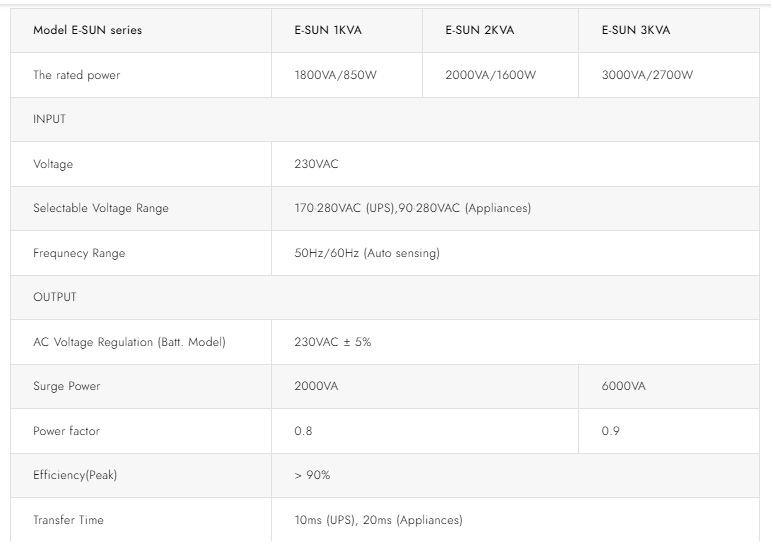This screenshot has width=773, height=548.
Task: Select the 0.9 power factor value
Action: click(611, 431)
